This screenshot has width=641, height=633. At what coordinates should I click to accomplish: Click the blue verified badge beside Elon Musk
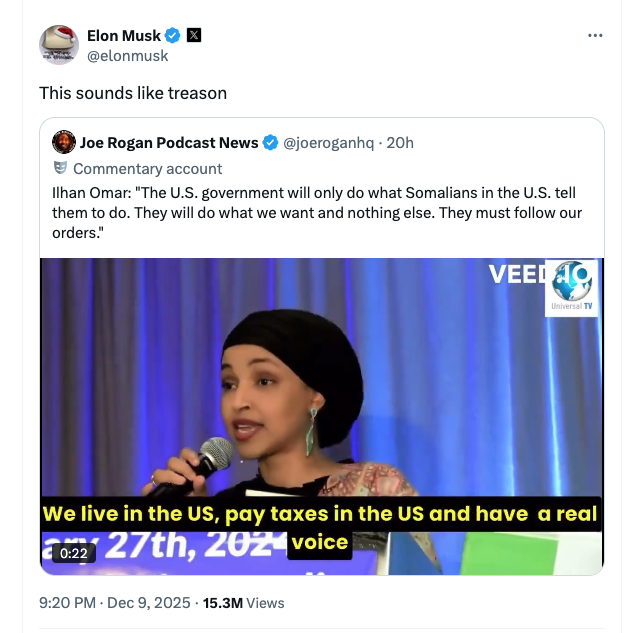coord(173,36)
